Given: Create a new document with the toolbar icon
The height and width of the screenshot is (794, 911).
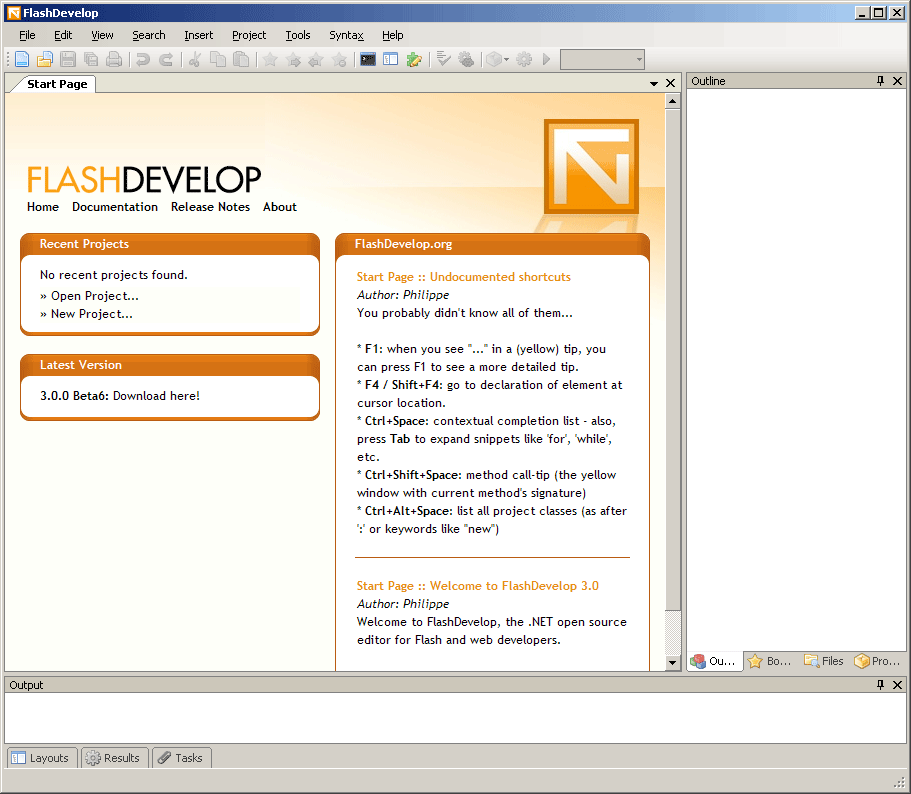Looking at the screenshot, I should pos(22,59).
